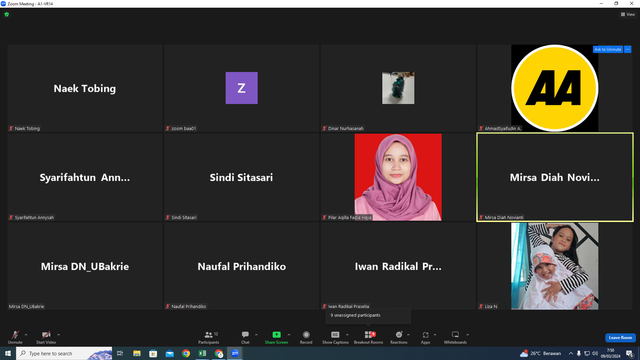Select Naufal Prihandiko's tile
Image resolution: width=640 pixels, height=360 pixels.
(x=242, y=266)
